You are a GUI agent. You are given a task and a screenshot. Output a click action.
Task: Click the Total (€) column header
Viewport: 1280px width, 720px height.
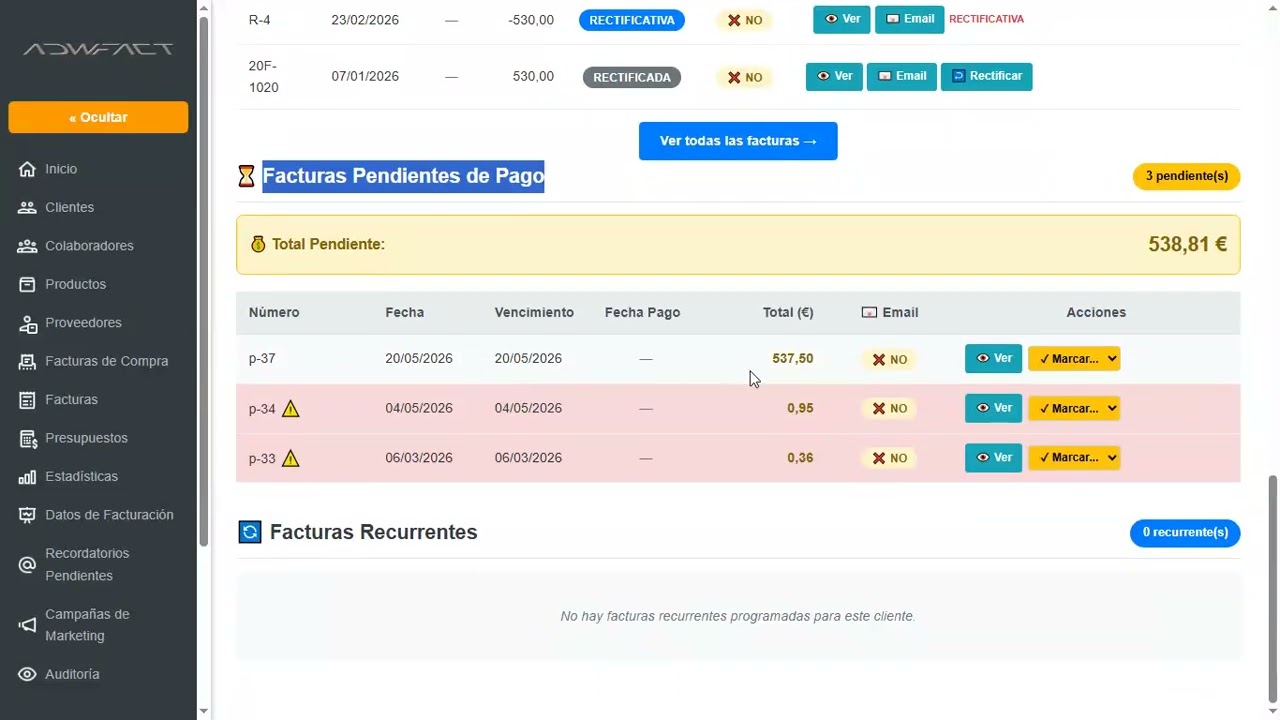(788, 313)
